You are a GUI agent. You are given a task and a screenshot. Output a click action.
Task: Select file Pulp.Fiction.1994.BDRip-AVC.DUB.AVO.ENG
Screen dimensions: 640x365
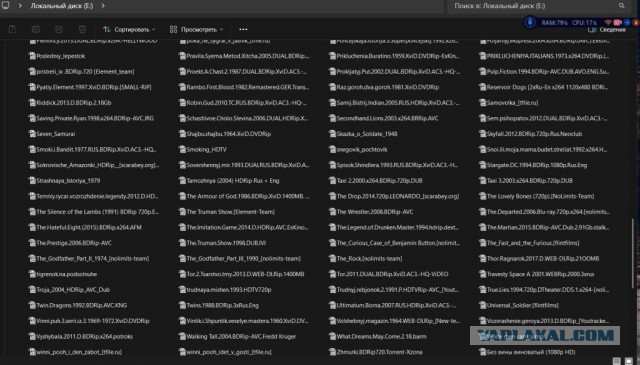point(544,71)
